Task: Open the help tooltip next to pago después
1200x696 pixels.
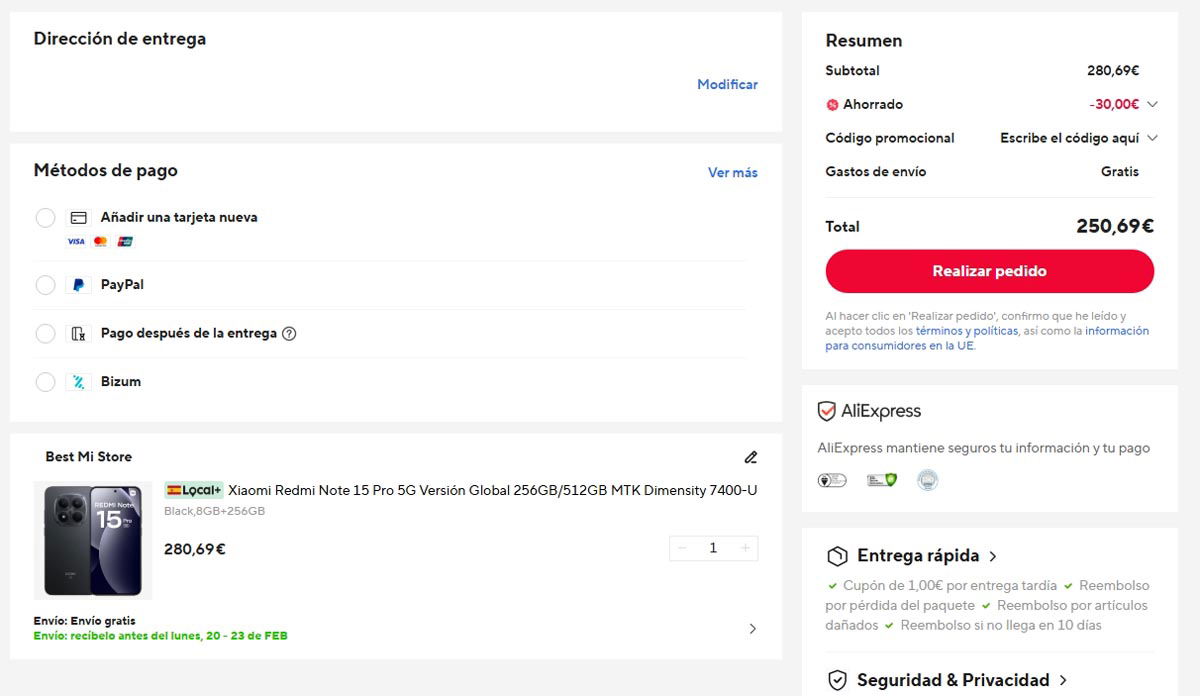Action: [x=289, y=333]
